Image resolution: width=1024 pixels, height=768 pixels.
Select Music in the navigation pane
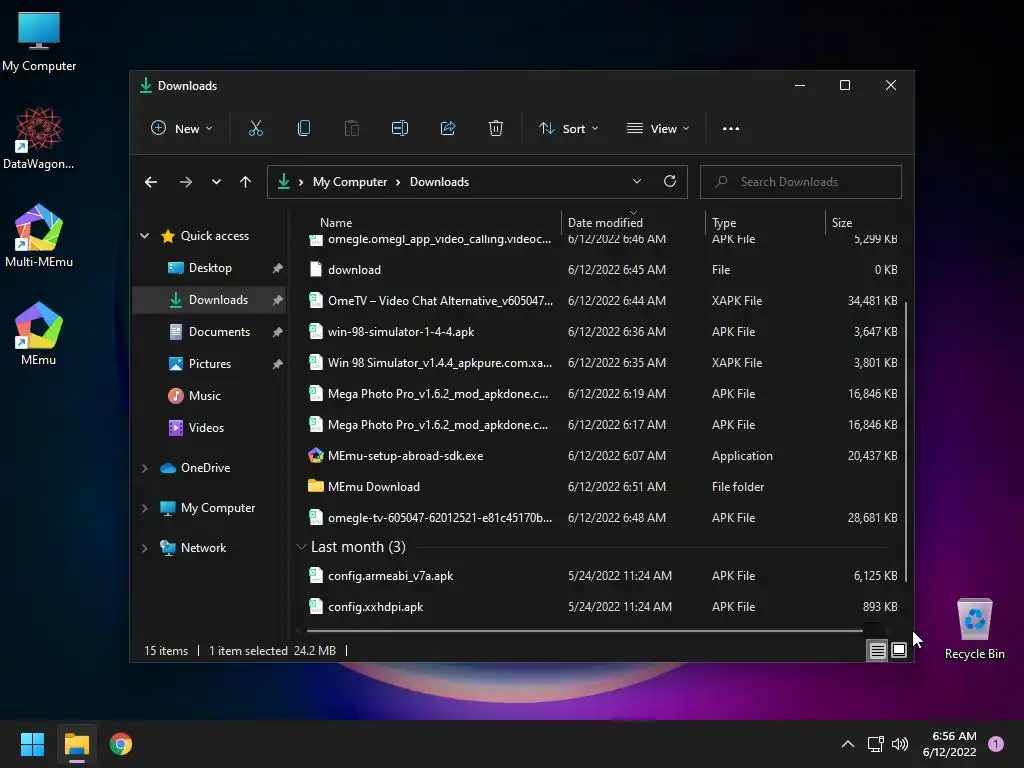click(x=210, y=396)
